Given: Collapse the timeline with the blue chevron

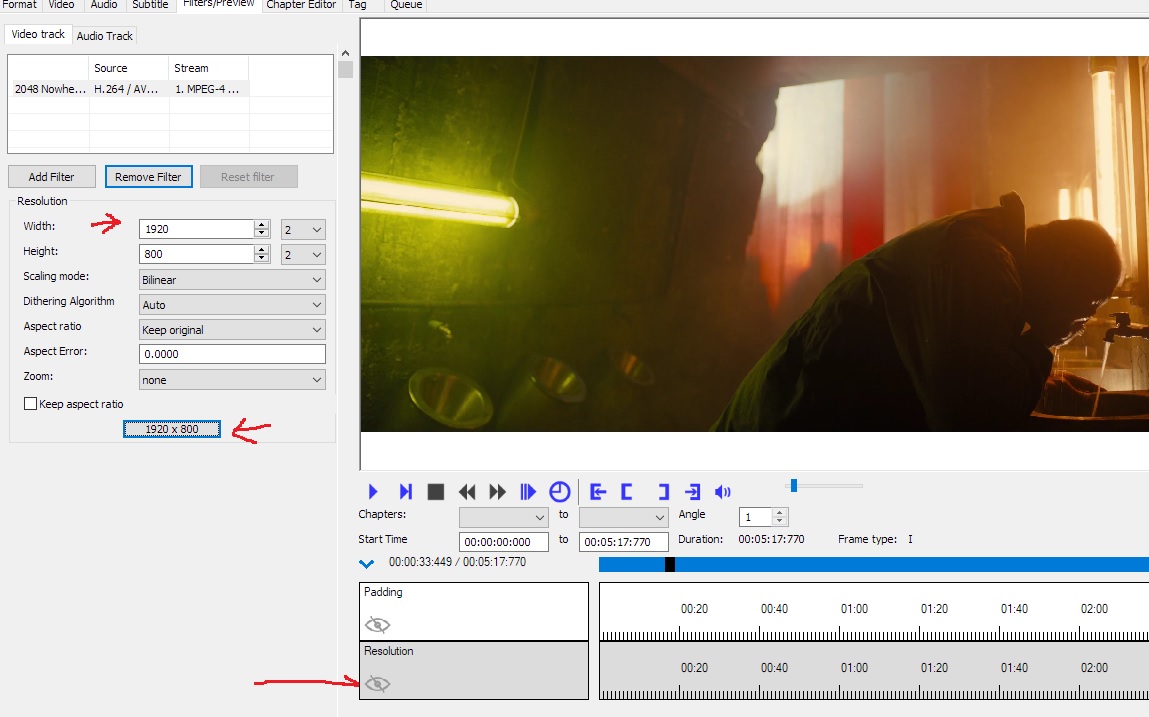Looking at the screenshot, I should (x=366, y=564).
